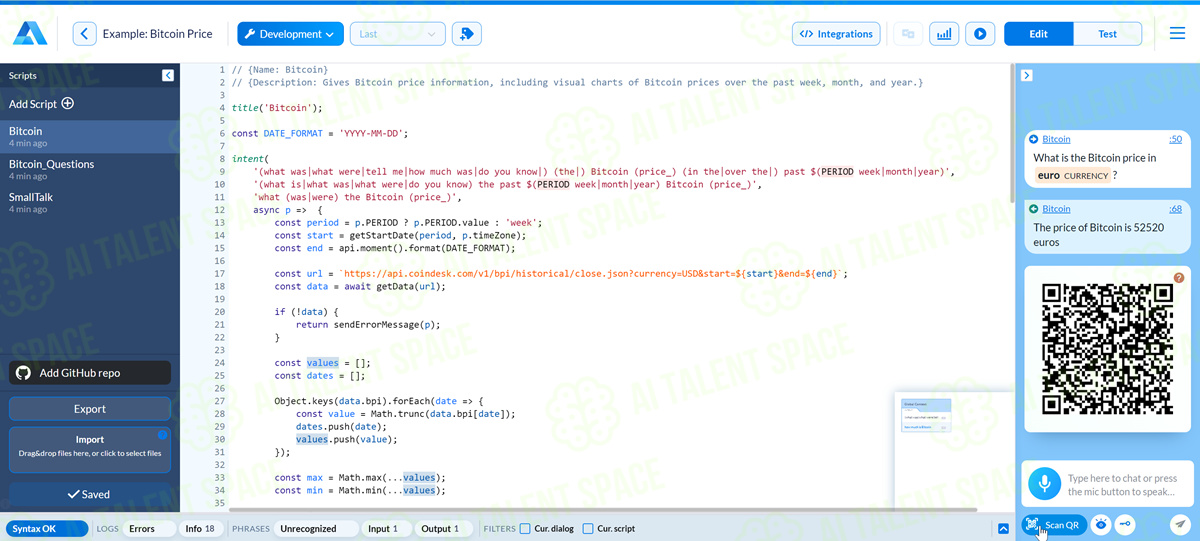
Task: Open the Last version dropdown
Action: point(397,34)
